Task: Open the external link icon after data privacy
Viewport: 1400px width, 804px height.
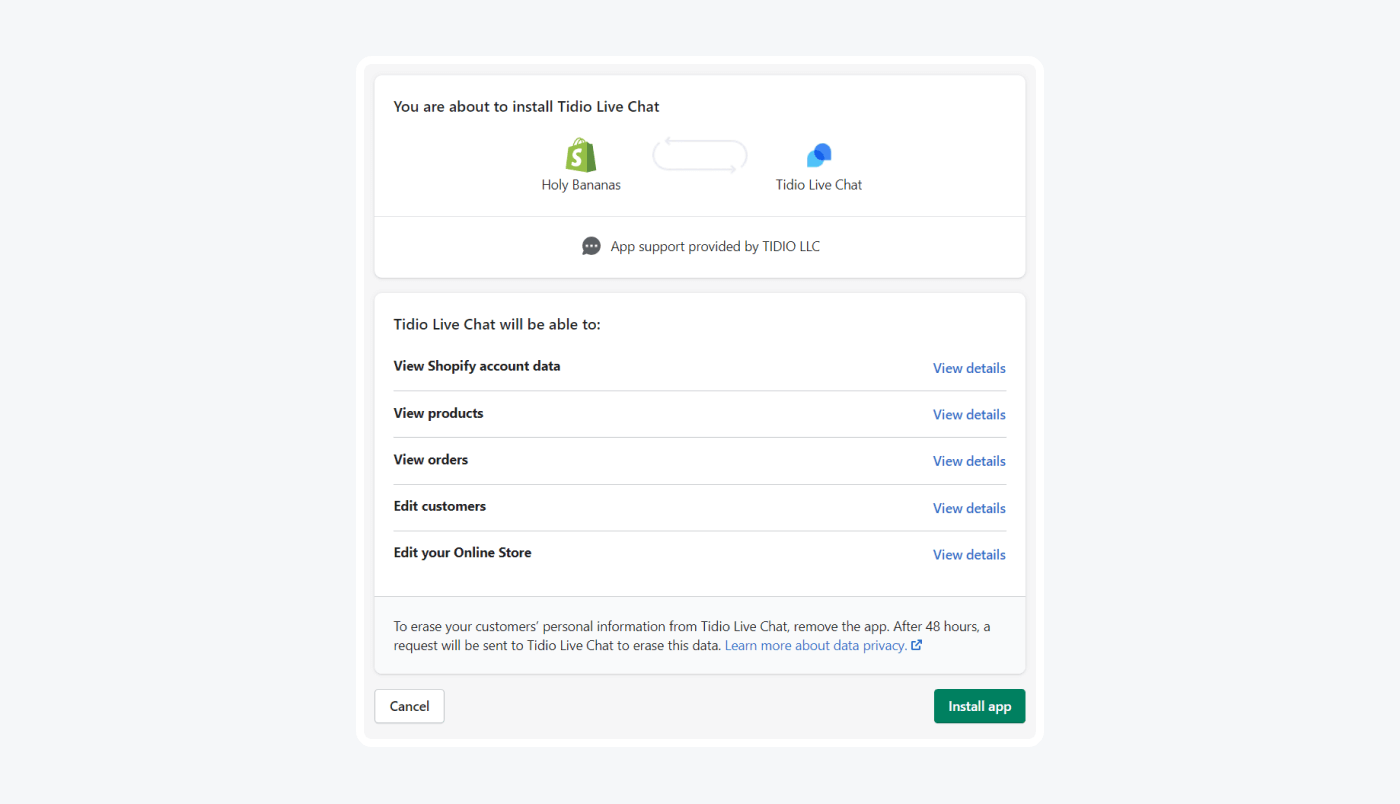Action: point(917,645)
